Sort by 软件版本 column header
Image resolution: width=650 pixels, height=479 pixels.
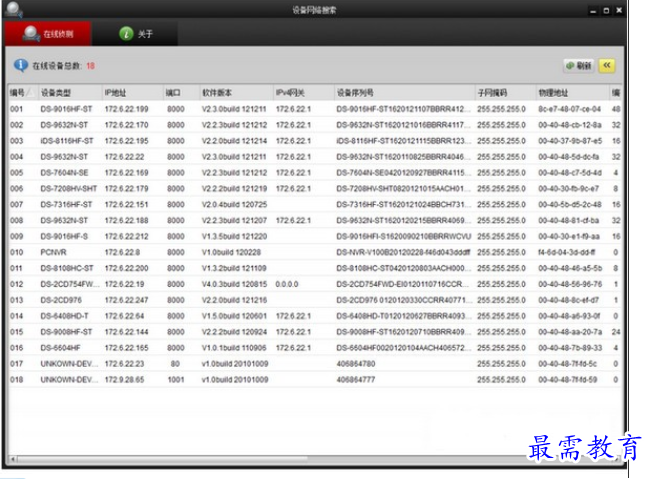click(236, 92)
